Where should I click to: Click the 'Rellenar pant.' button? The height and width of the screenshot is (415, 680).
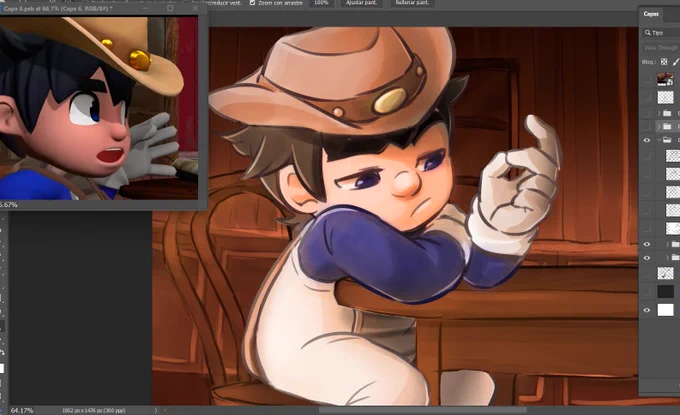tap(412, 3)
